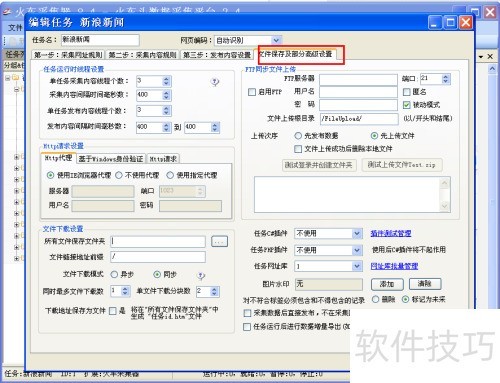This screenshot has height=383, width=500.
Task: Tick the 匿名 anonymous checkbox
Action: pos(406,92)
